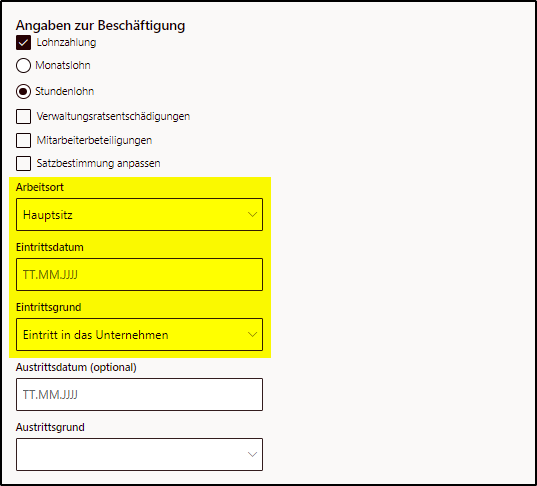The height and width of the screenshot is (486, 537).
Task: Click the chevron arrow in Eintrittsgrund combo box
Action: (x=252, y=335)
